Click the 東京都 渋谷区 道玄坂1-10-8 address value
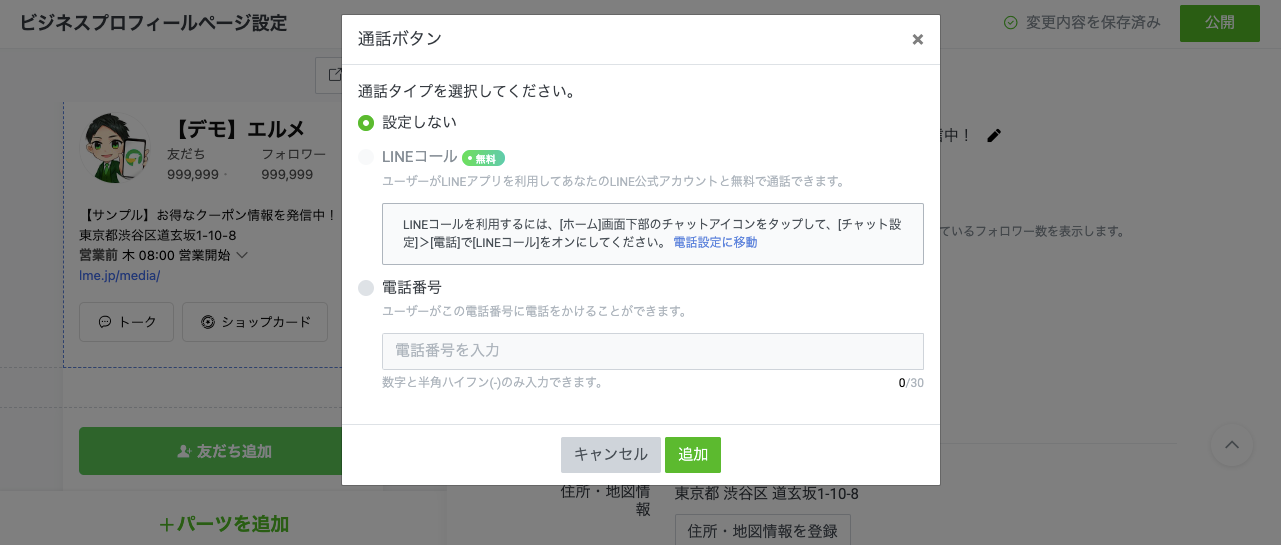1281x545 pixels. tap(767, 494)
